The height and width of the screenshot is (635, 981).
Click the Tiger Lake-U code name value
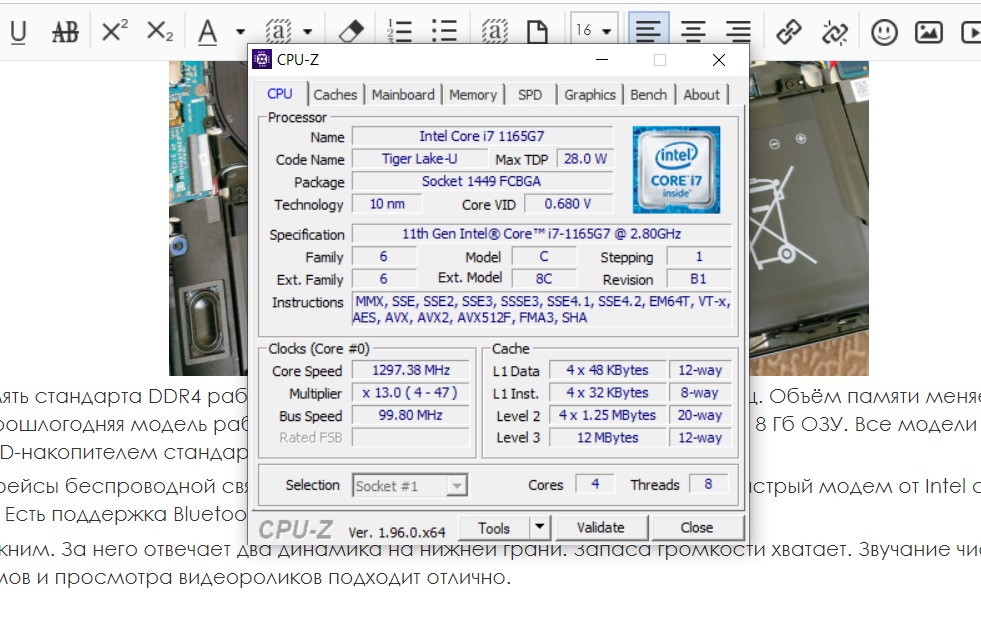(x=419, y=159)
